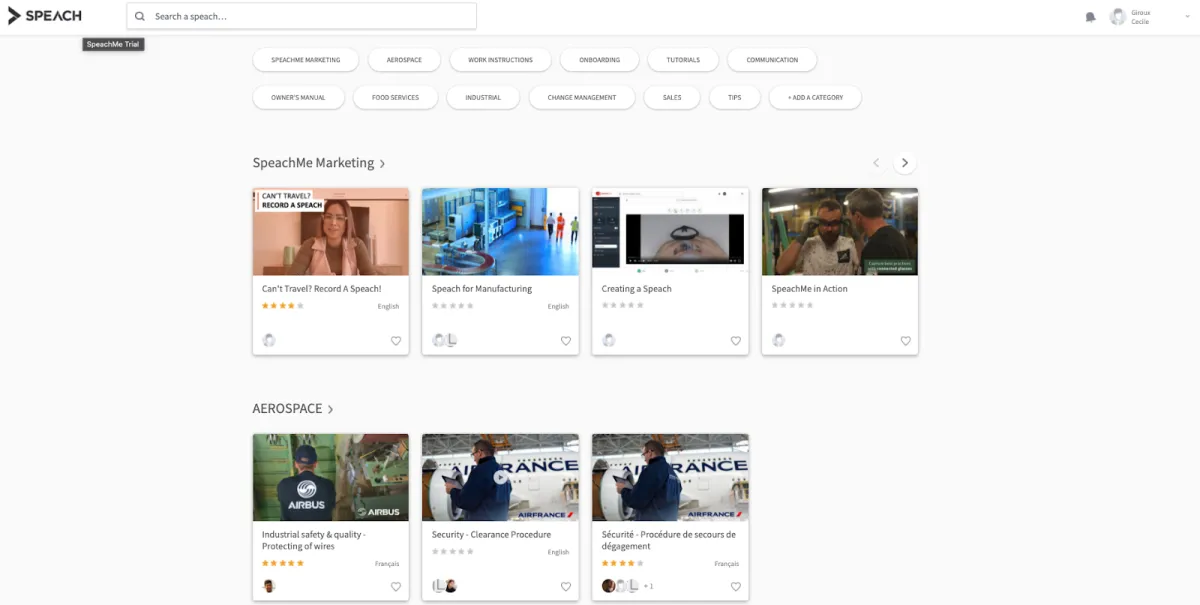The image size is (1200, 605).
Task: Click the + Add a Category button
Action: coord(815,98)
